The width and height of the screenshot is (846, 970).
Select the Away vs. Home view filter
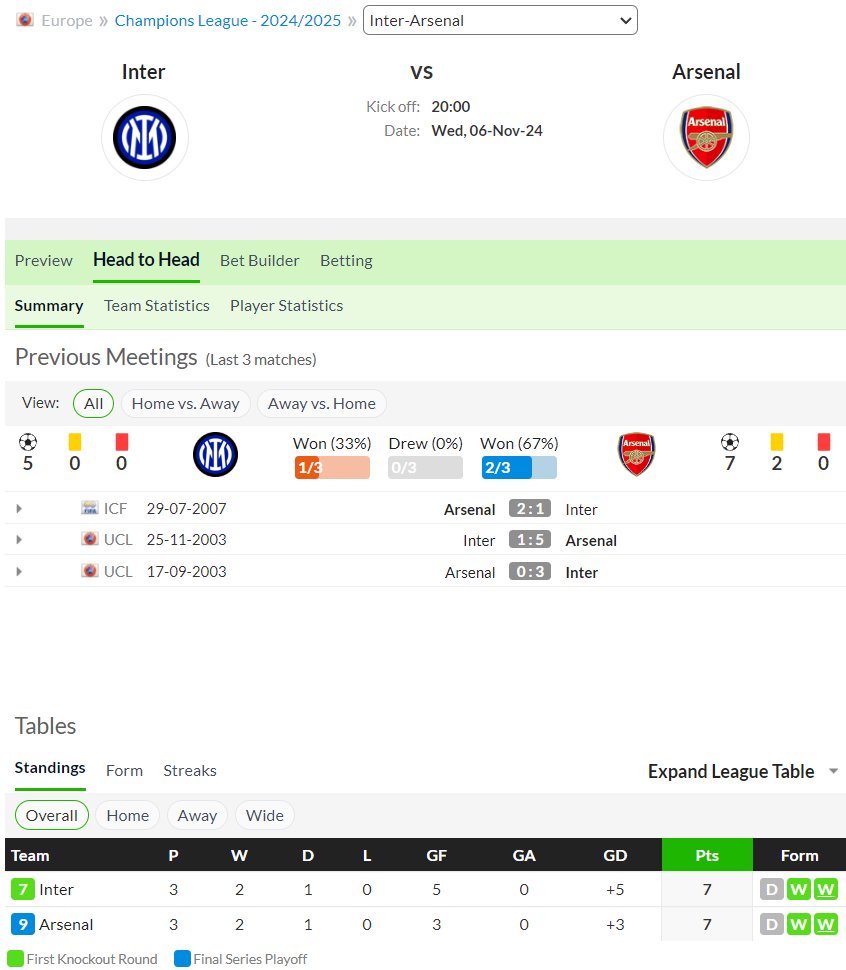[322, 403]
